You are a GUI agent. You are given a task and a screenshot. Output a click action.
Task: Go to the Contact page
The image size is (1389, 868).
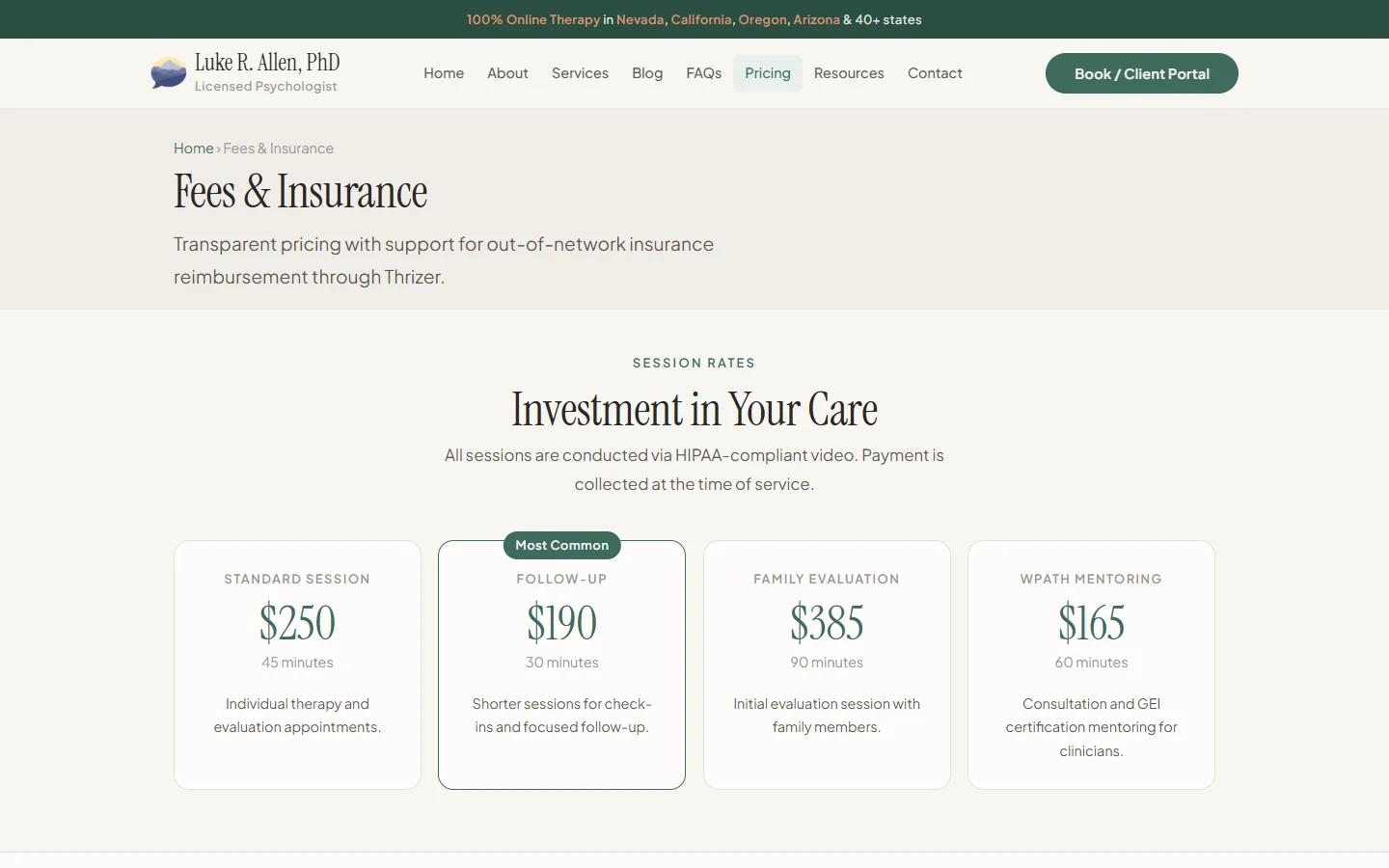tap(935, 73)
